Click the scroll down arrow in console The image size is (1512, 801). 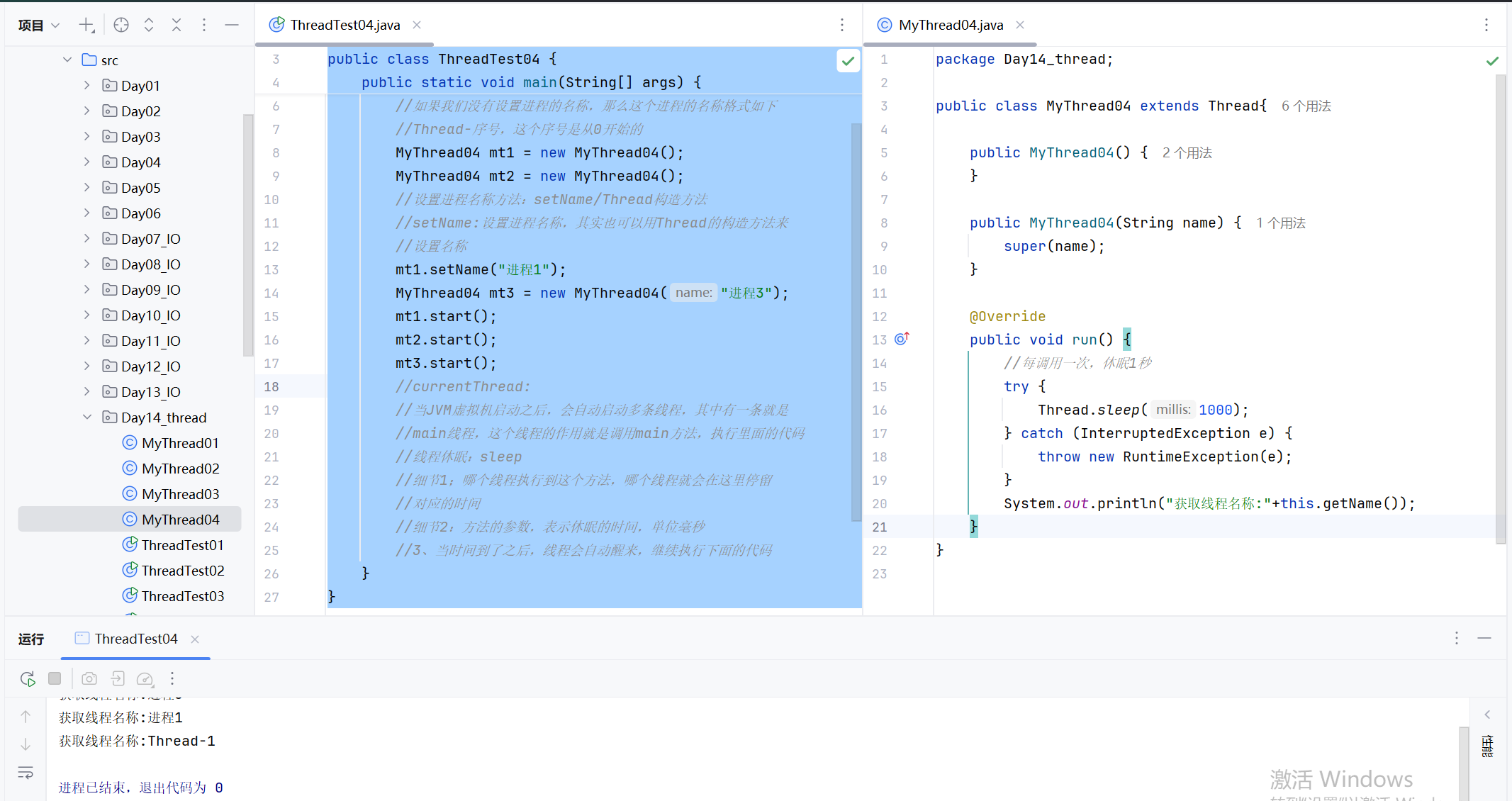(26, 744)
